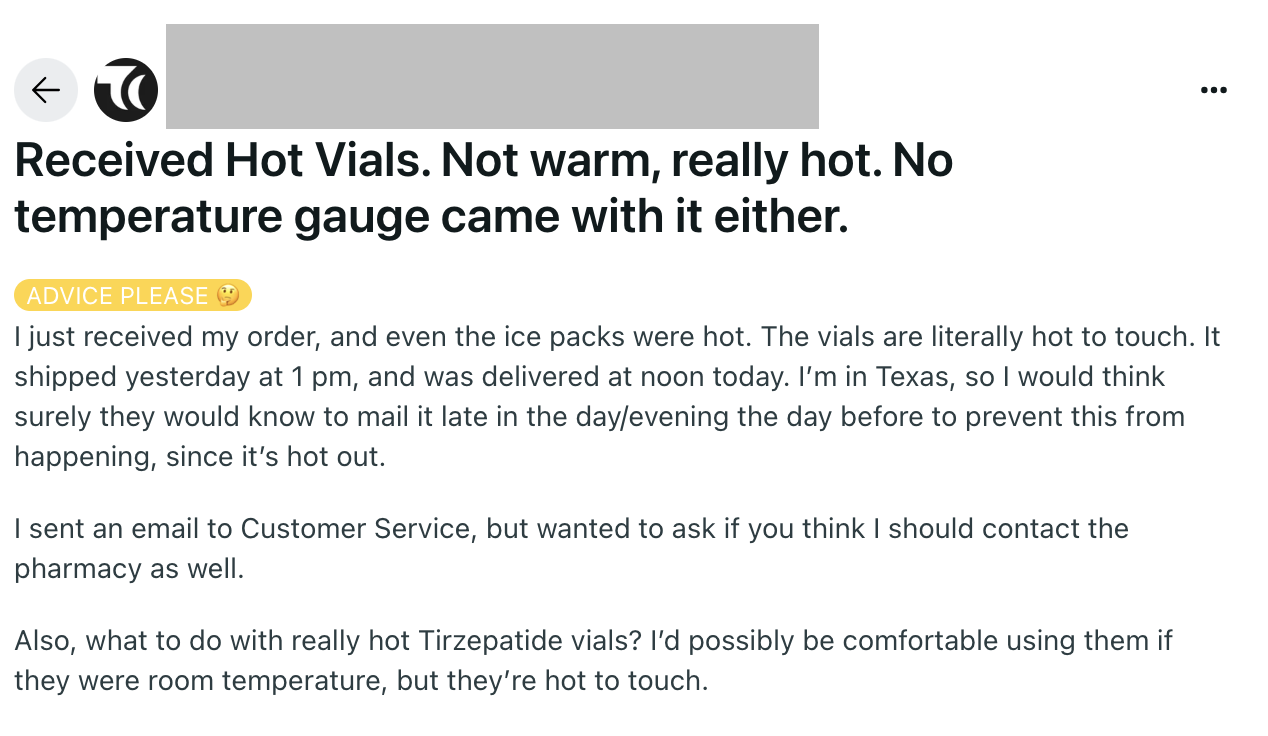Open the community avatar with T logo
Viewport: 1268px width, 736px height.
coord(126,90)
